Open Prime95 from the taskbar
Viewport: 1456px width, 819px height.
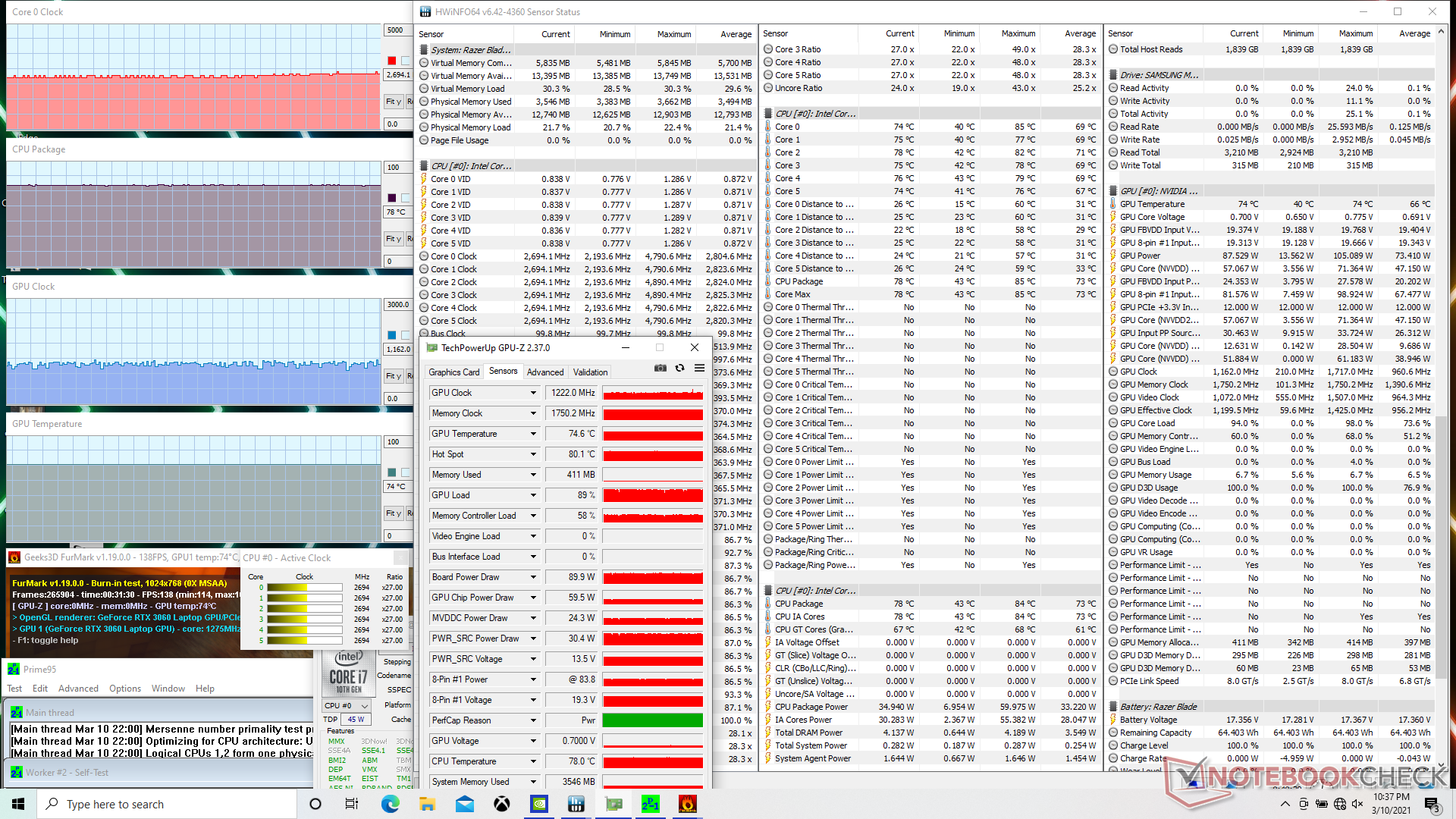click(651, 804)
